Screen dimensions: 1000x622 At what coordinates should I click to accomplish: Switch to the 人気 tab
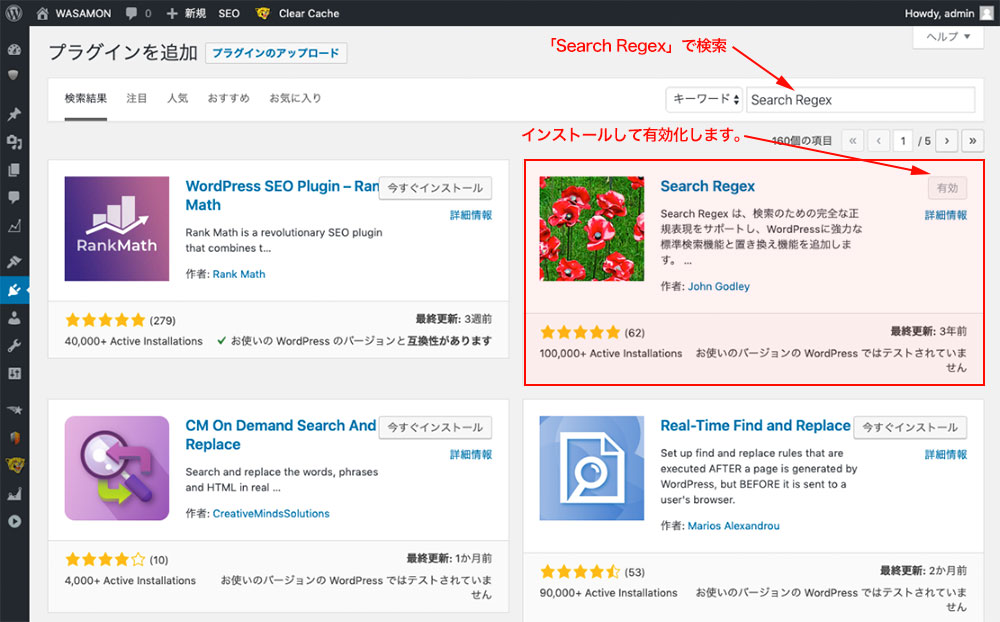177,98
